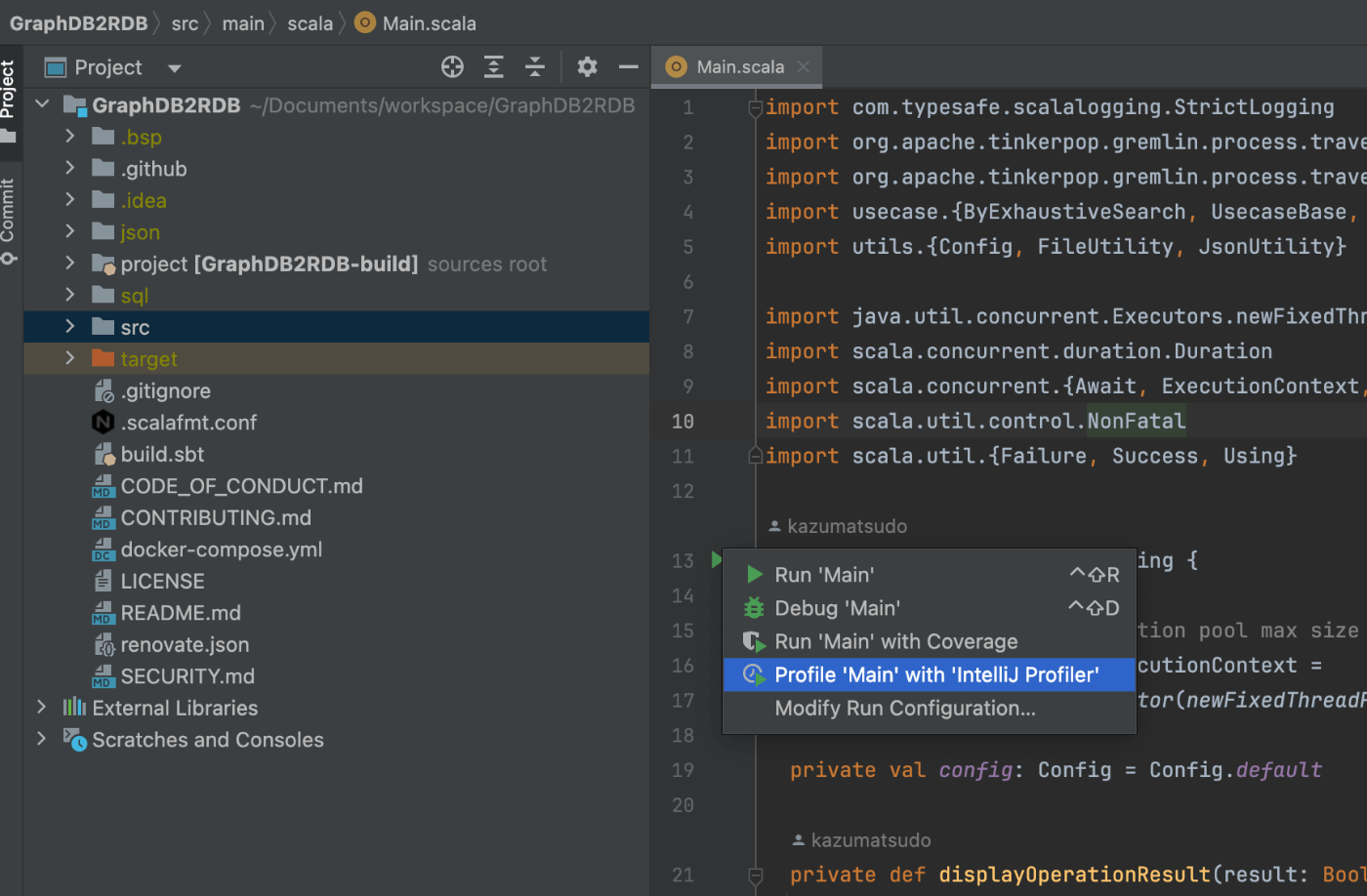Click the kazumatsudo author hint above line 21

point(870,840)
